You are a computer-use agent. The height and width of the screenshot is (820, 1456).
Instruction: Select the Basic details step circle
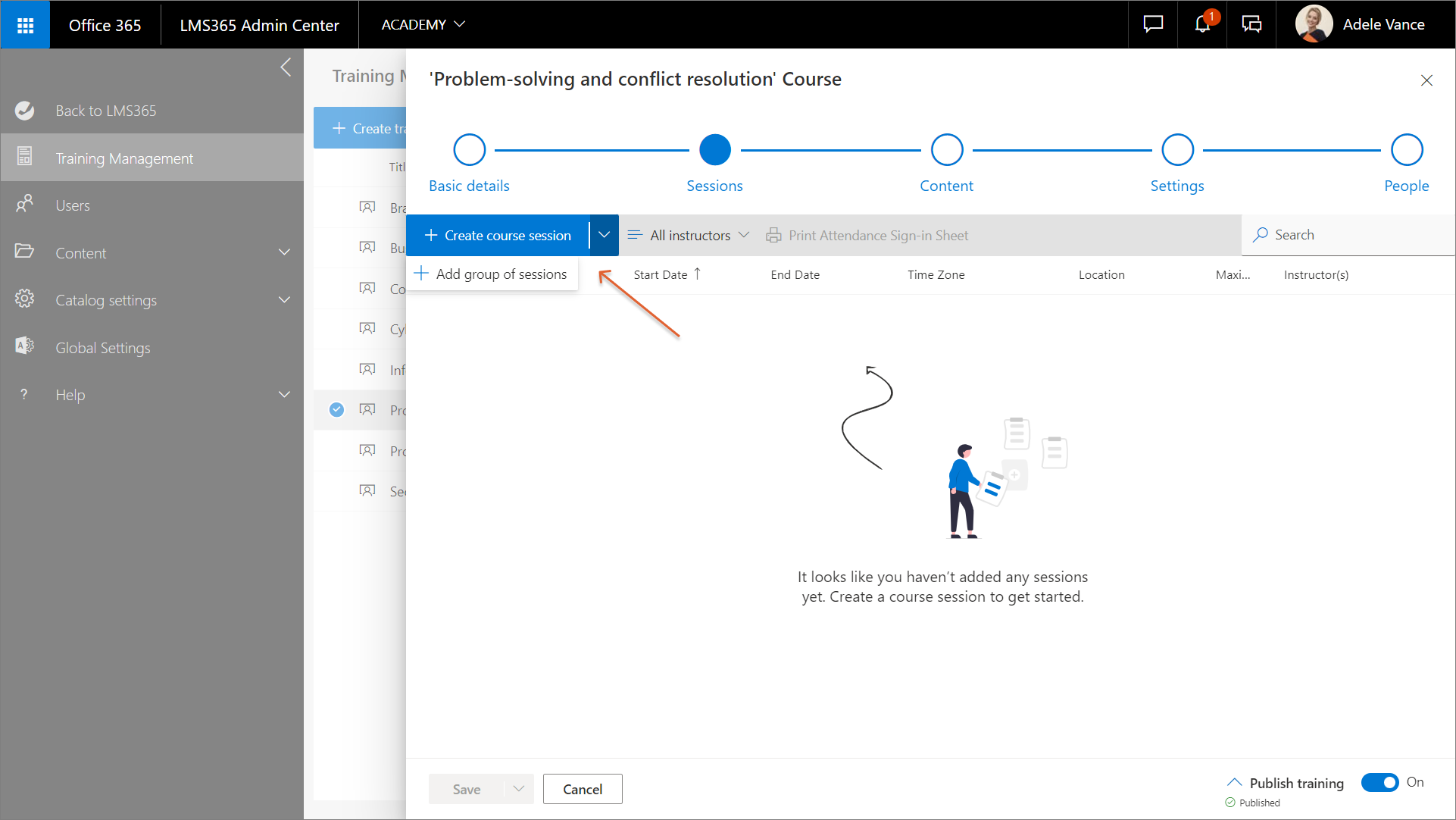point(469,150)
